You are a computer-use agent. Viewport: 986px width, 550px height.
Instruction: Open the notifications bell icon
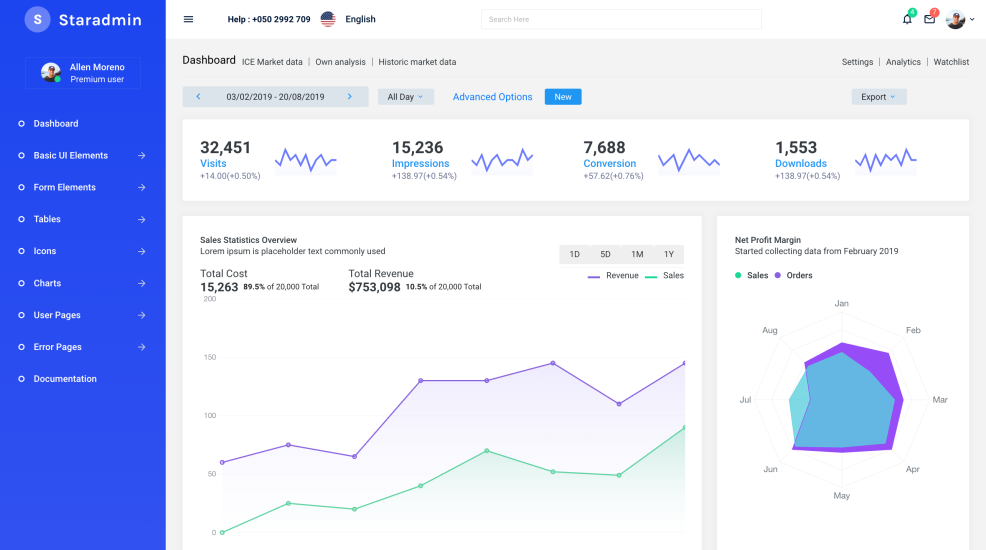click(907, 19)
